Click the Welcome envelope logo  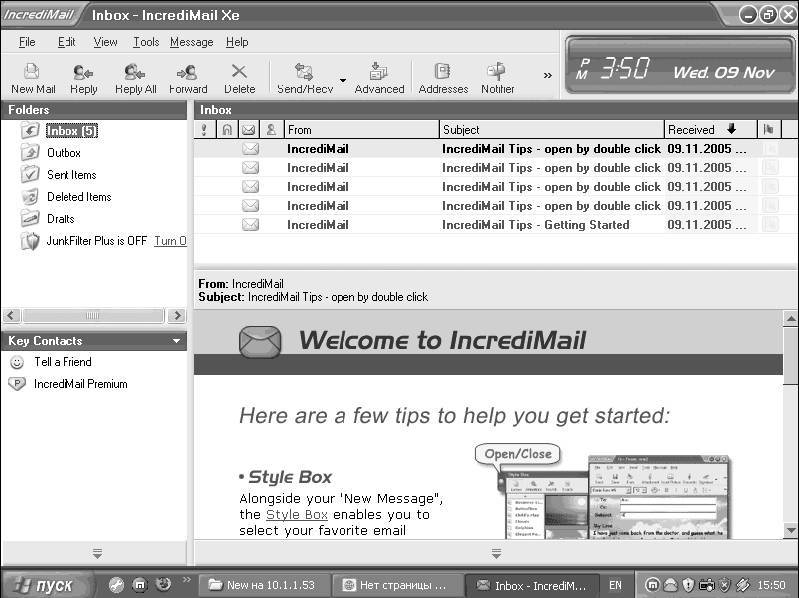(x=260, y=342)
